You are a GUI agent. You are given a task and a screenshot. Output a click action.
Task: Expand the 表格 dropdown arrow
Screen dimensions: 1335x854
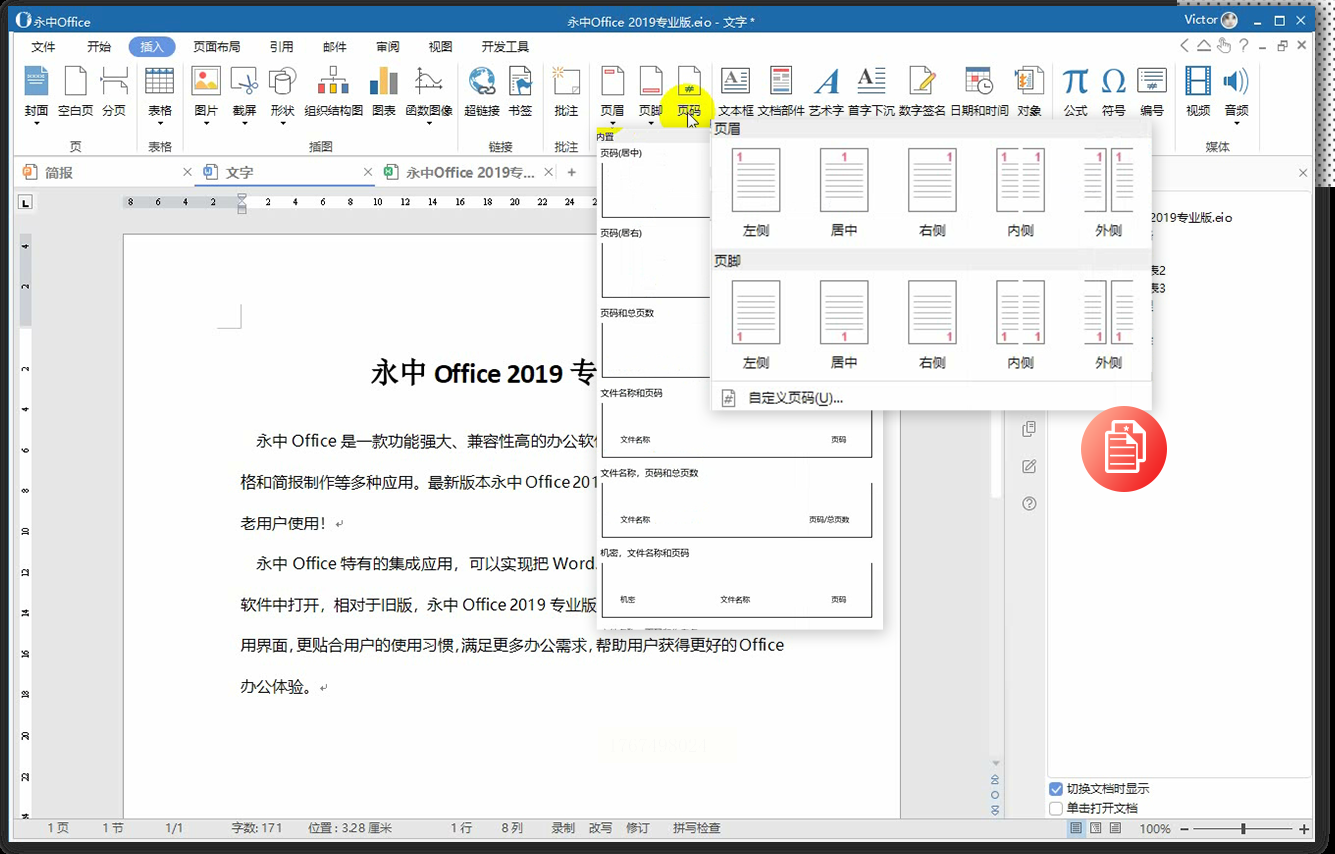point(160,124)
